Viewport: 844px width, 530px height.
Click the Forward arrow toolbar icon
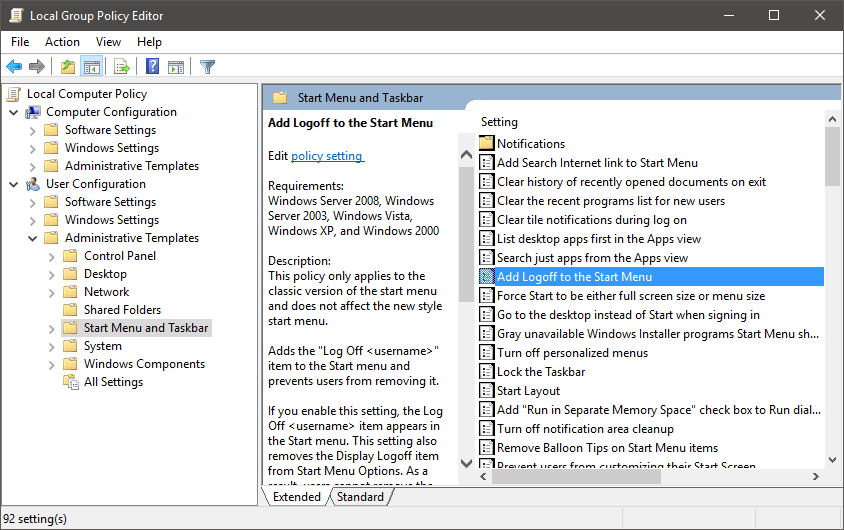point(37,67)
